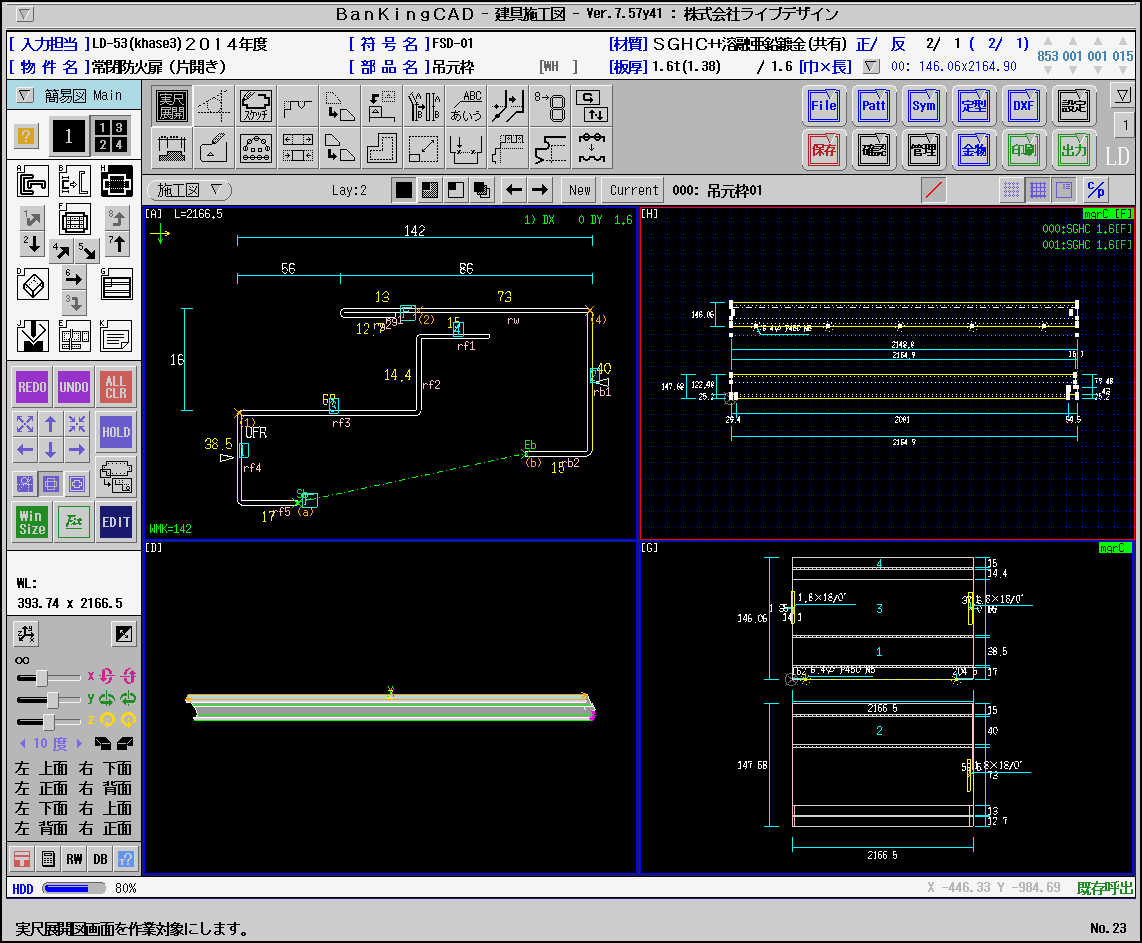Click the Current button
The height and width of the screenshot is (943, 1142).
pos(634,190)
